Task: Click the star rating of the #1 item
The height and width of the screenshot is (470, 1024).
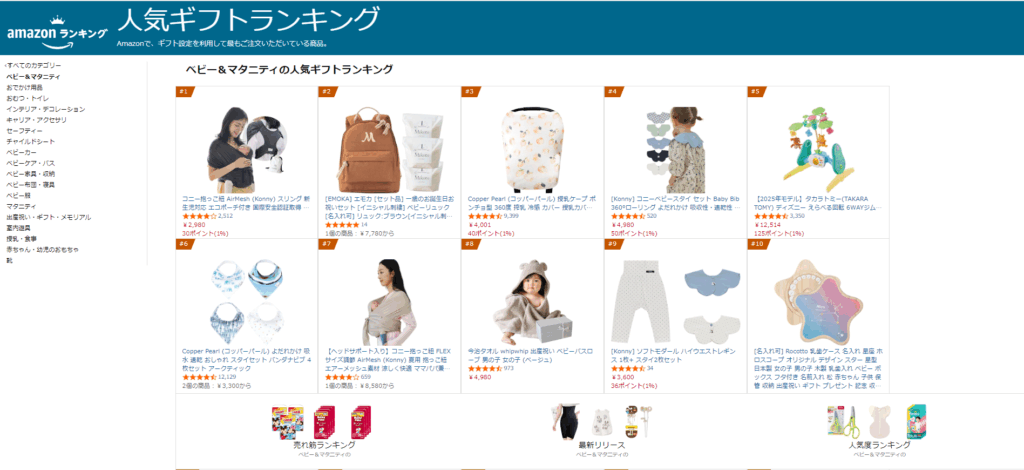Action: point(199,215)
